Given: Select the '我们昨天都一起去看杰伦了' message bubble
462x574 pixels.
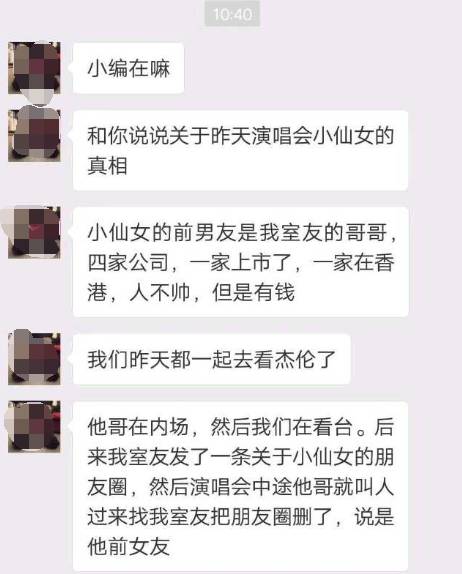Looking at the screenshot, I should pyautogui.click(x=212, y=359).
